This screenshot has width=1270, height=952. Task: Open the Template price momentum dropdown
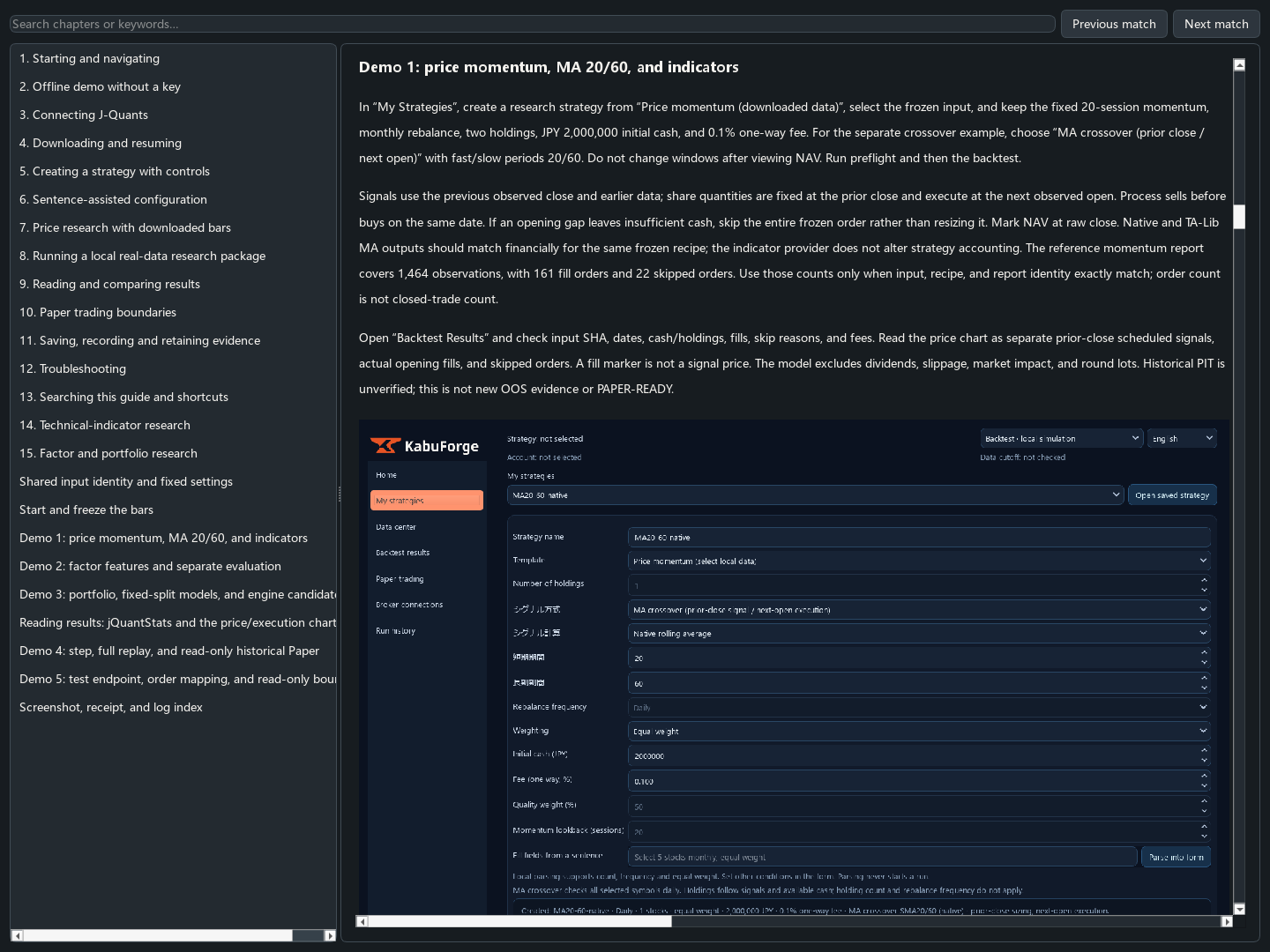click(x=919, y=561)
